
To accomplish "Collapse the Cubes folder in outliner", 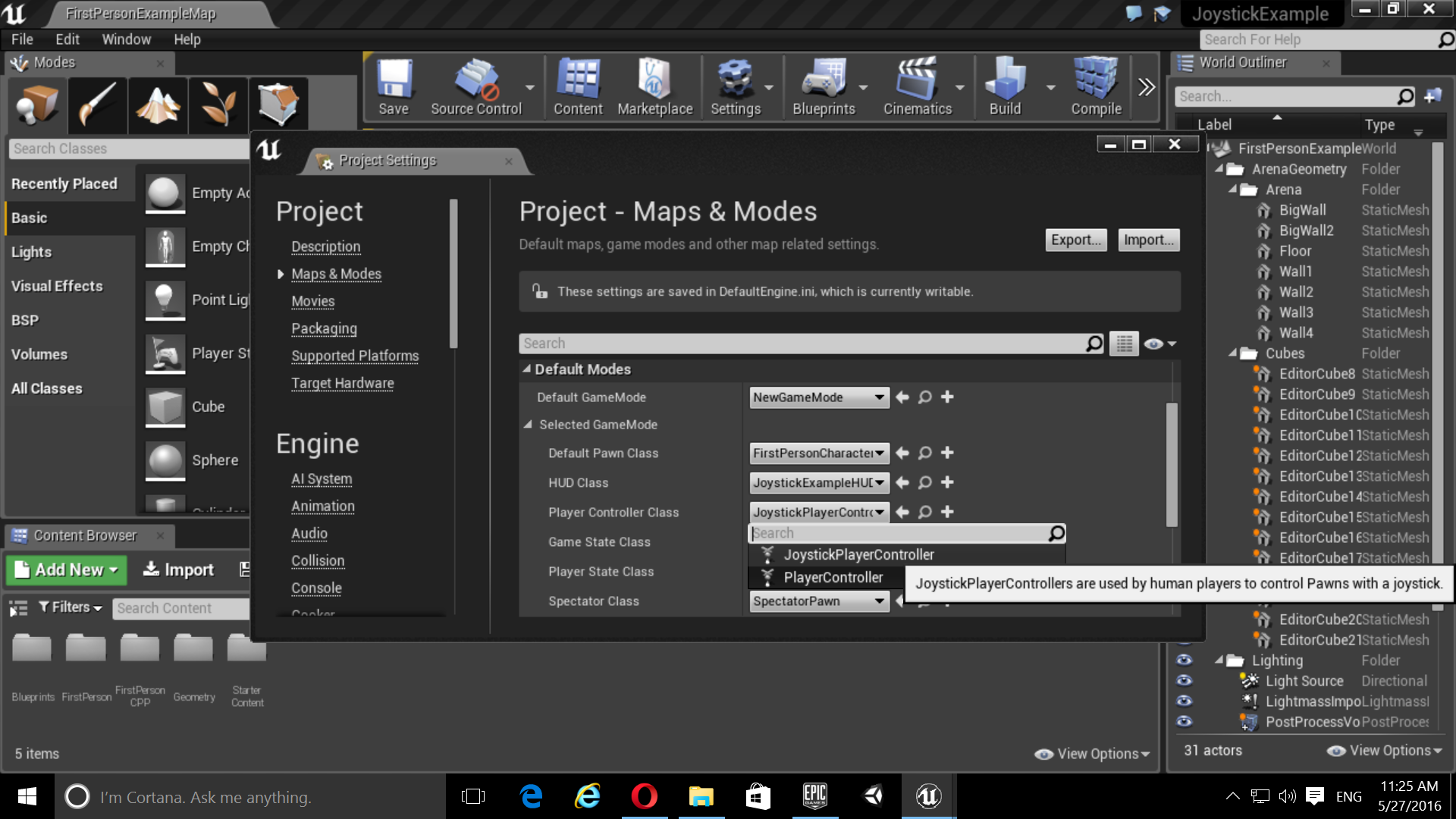I will tap(1233, 353).
